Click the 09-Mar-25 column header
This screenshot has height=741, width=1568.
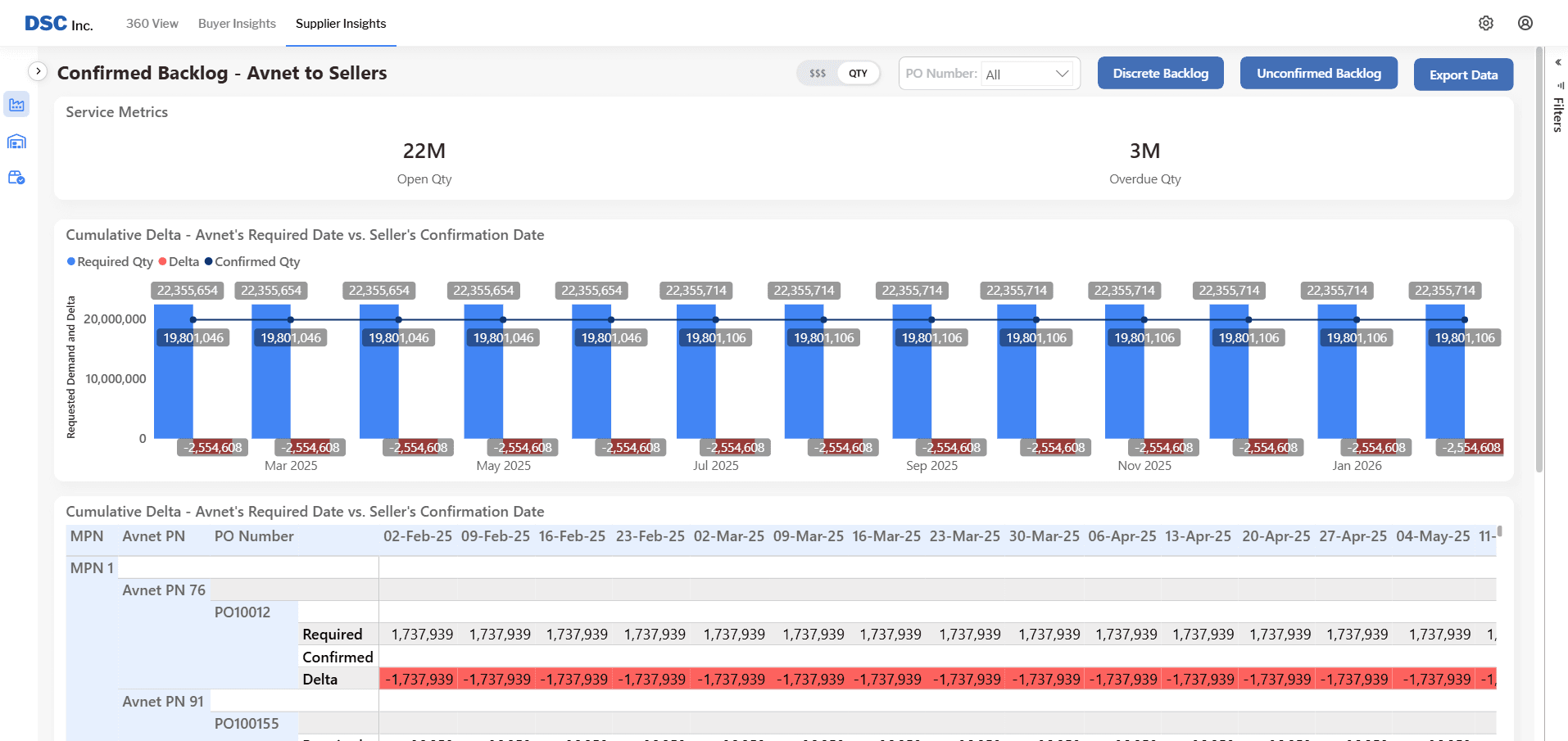pos(808,536)
